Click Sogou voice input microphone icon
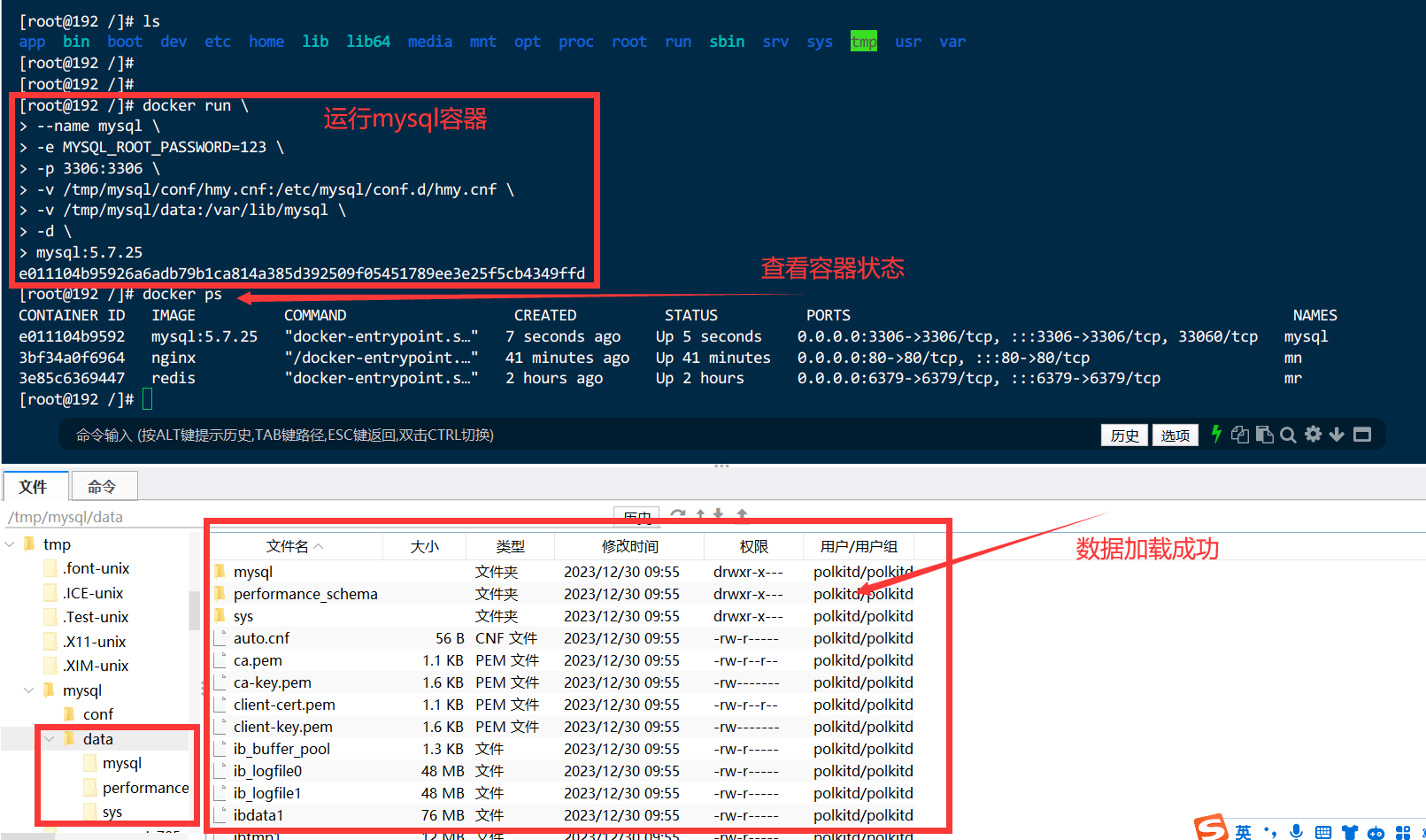The image size is (1426, 840). pos(1297,832)
